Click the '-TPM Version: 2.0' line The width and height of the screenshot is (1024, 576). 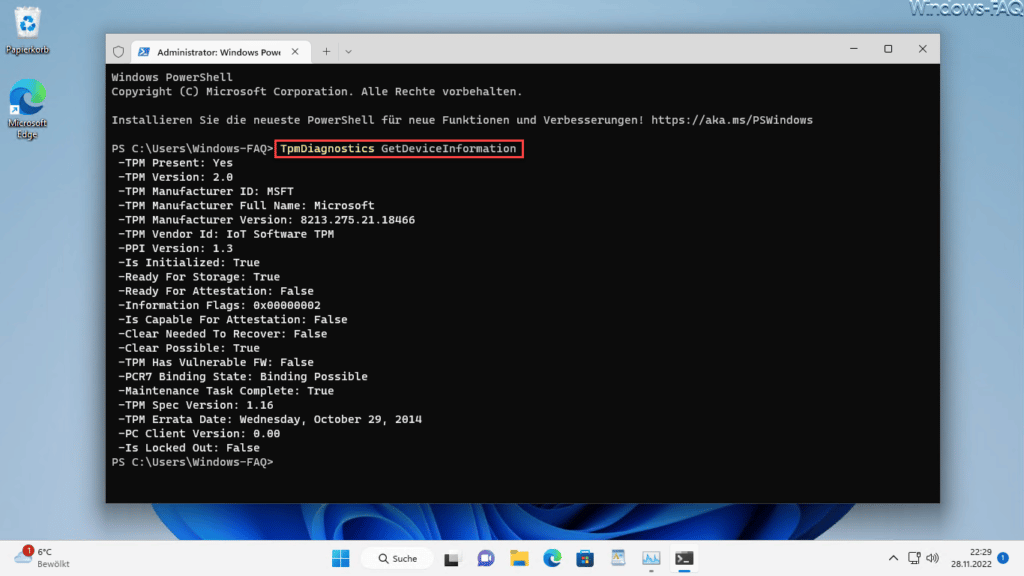(x=175, y=178)
